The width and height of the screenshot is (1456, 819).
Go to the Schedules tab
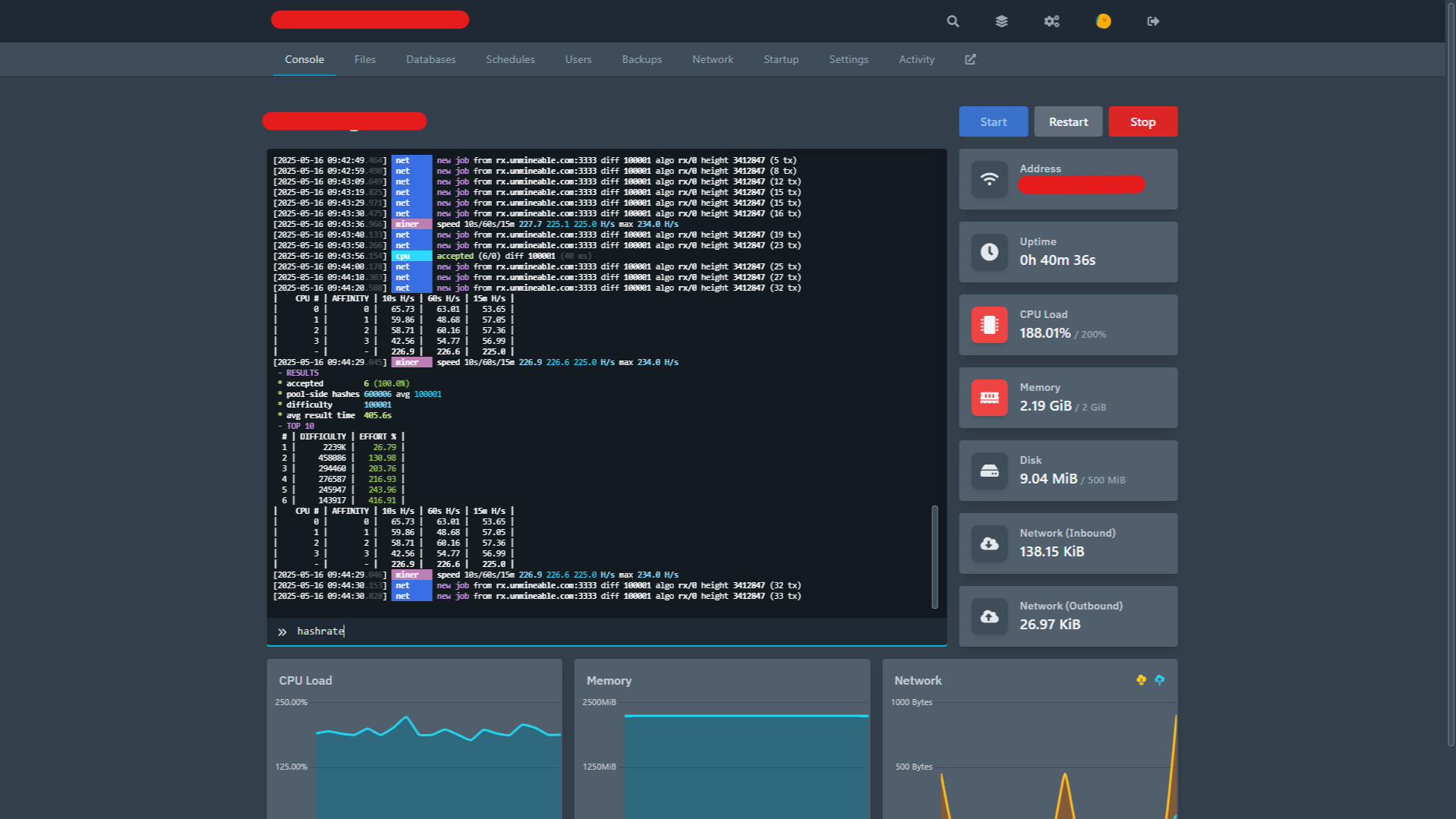[510, 59]
